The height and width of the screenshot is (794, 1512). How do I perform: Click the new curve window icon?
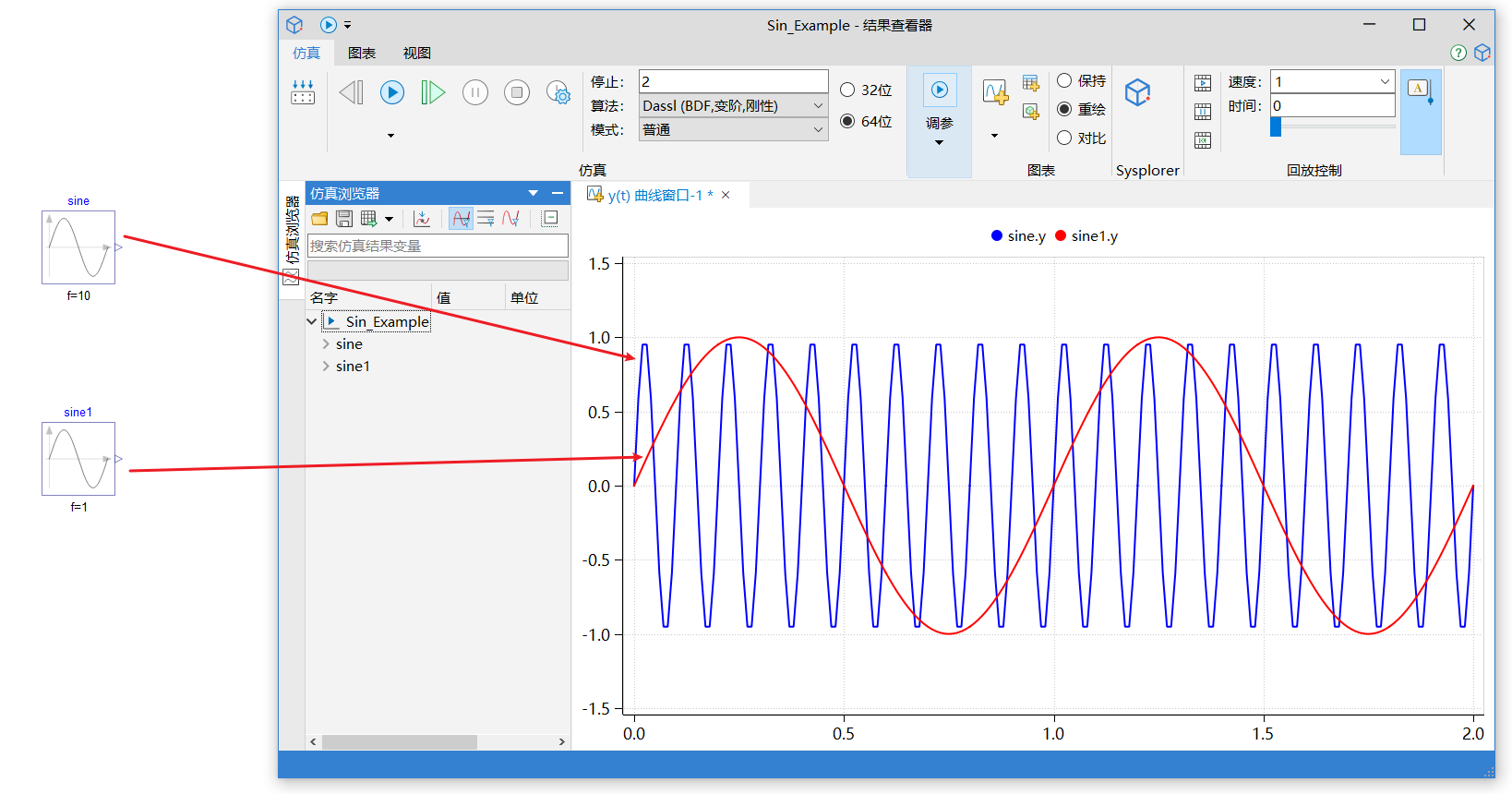pyautogui.click(x=995, y=92)
